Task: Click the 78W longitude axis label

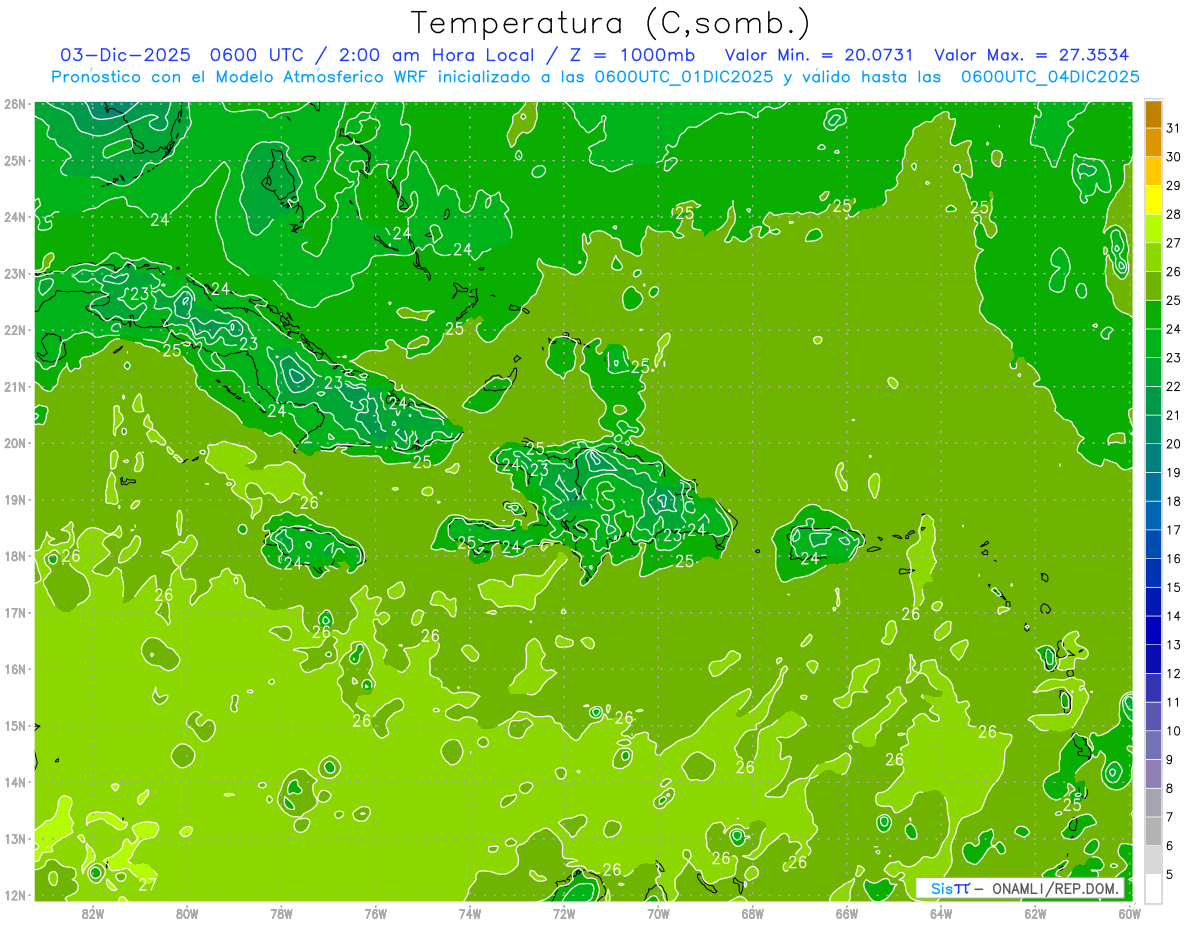Action: pyautogui.click(x=281, y=913)
